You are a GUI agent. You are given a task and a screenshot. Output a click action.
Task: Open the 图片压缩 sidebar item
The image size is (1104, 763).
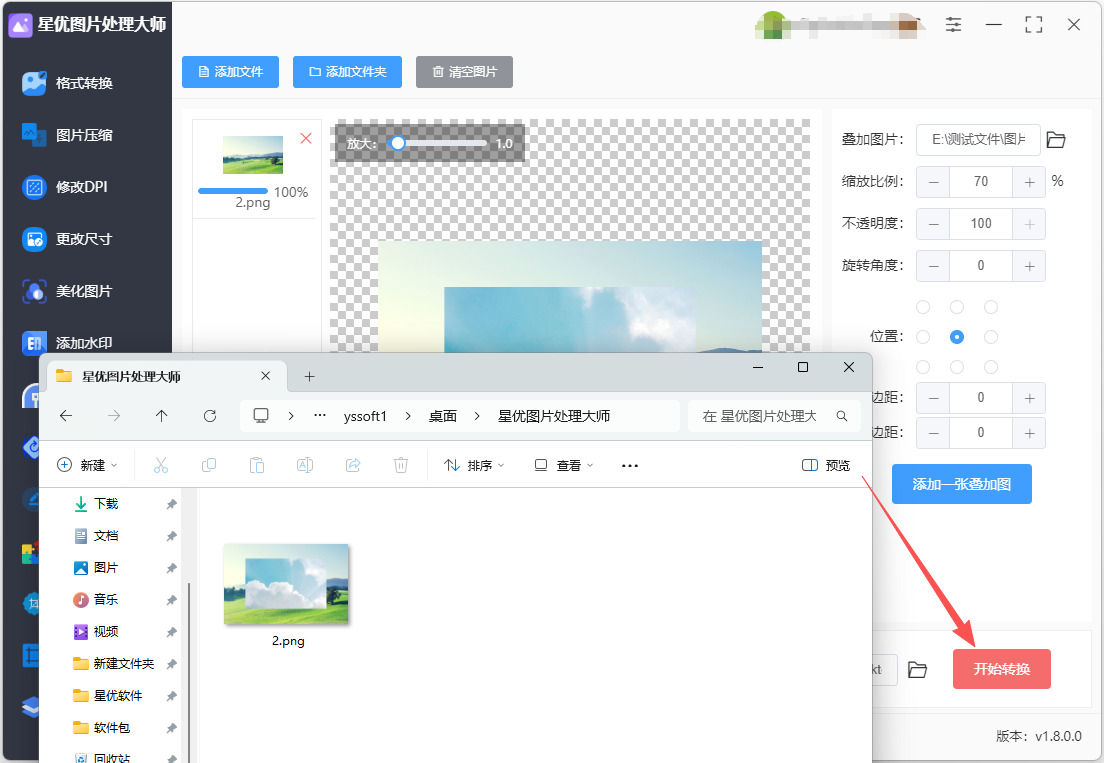[x=68, y=135]
